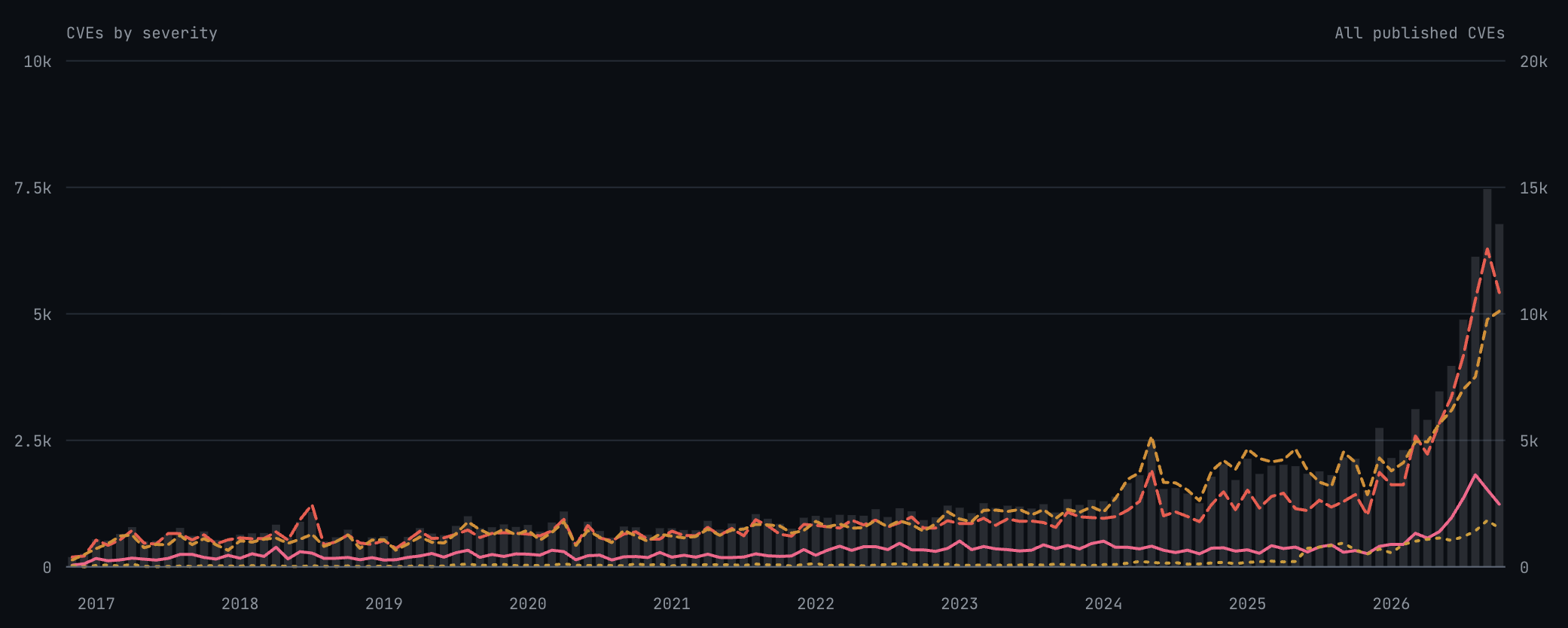This screenshot has height=628, width=1568.
Task: Click the highest peak of the red dashed line
Action: [x=1487, y=249]
